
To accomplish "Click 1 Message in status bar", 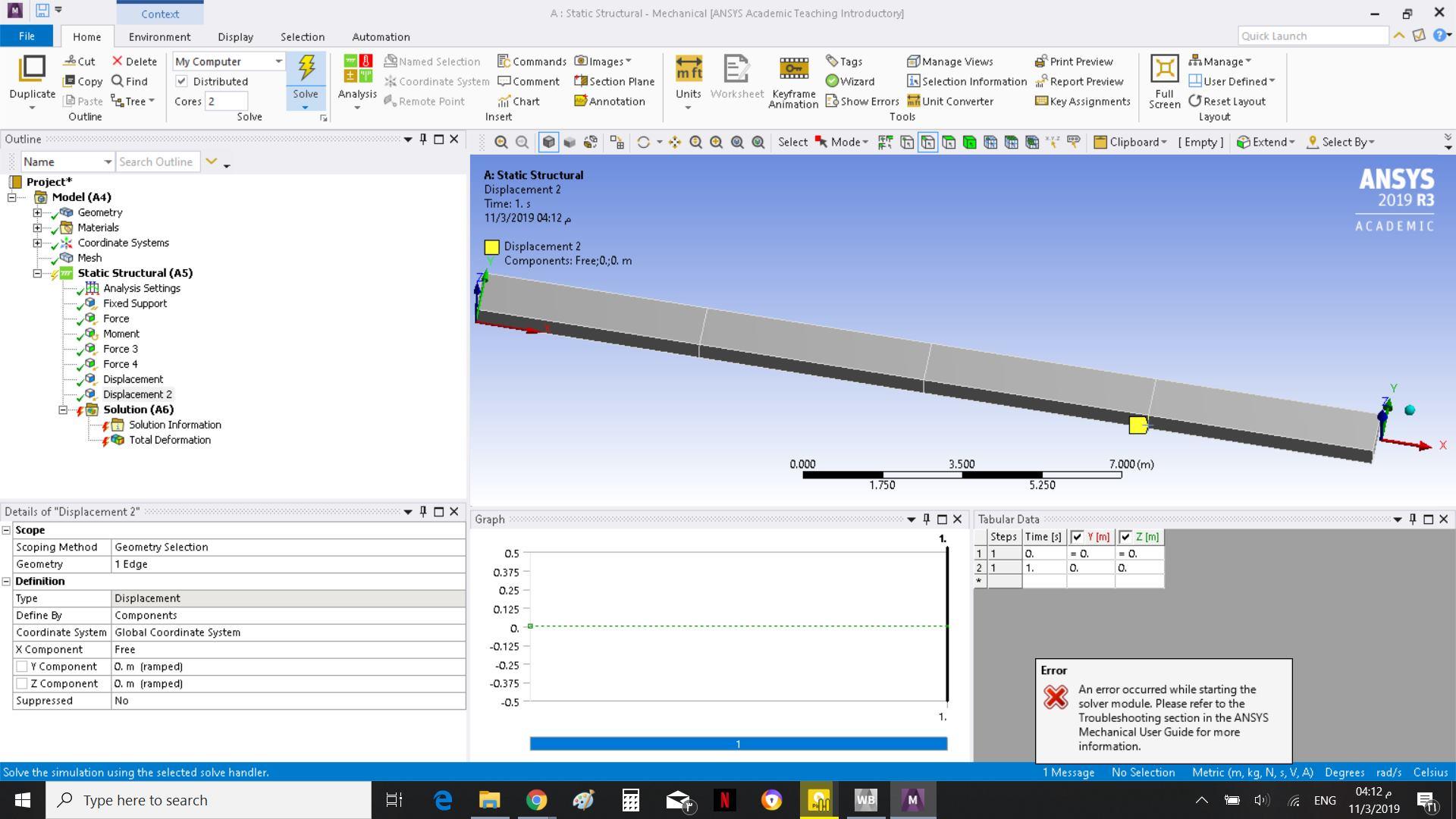I will [1068, 772].
